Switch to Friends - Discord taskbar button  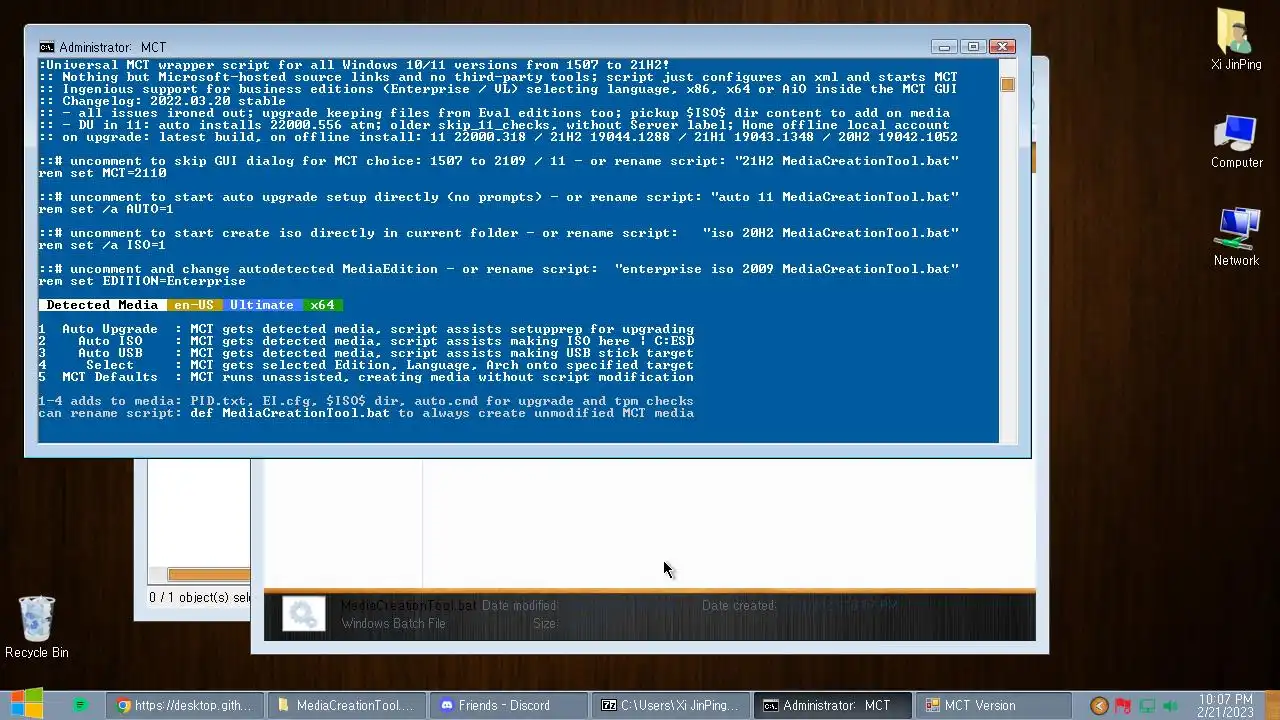pos(509,705)
